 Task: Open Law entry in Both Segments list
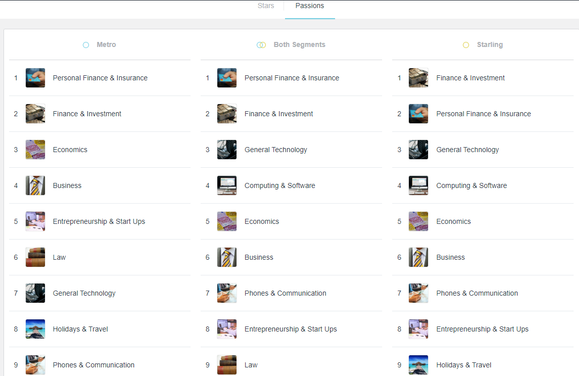[251, 365]
